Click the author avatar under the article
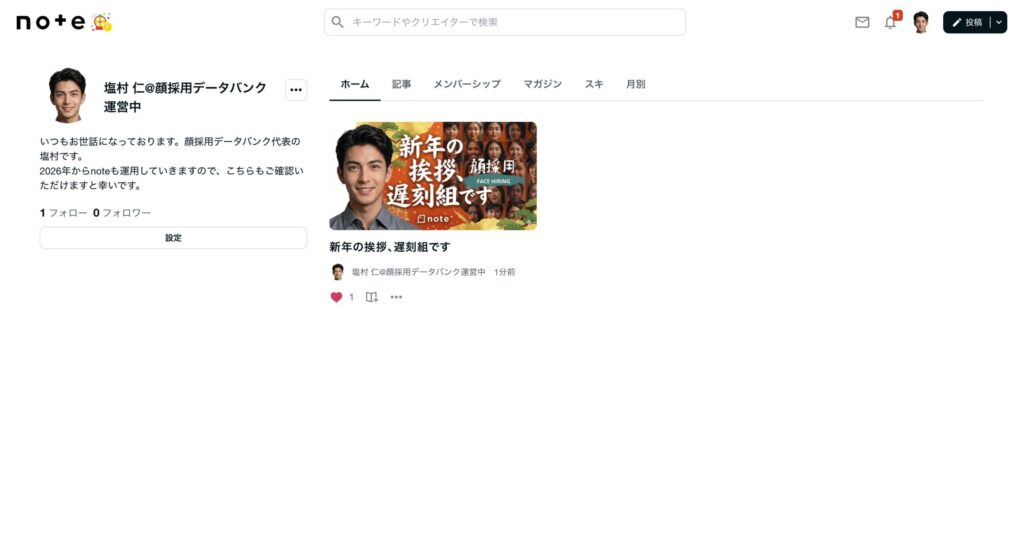The image size is (1024, 555). coord(338,272)
